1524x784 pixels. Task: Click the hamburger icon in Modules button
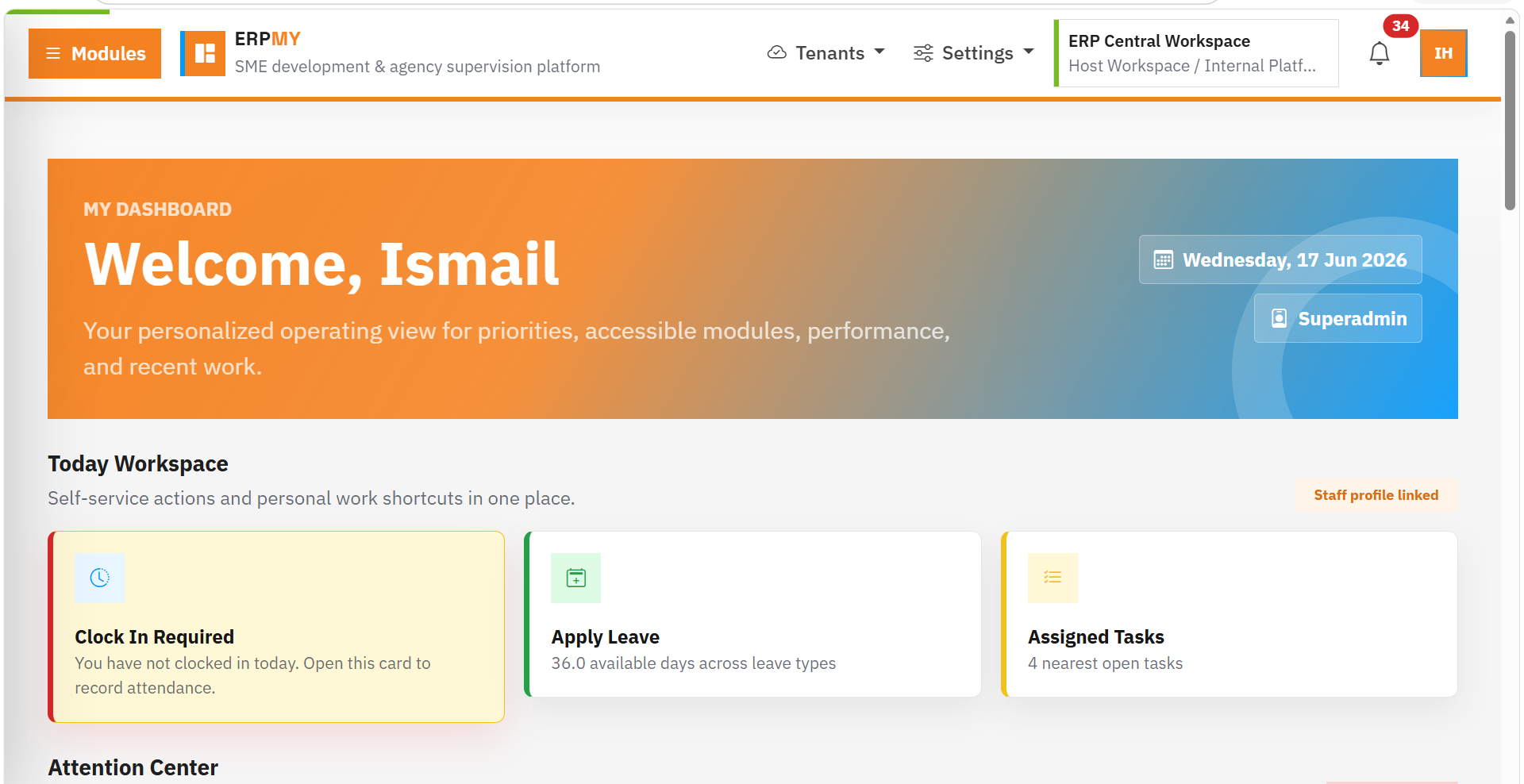[x=53, y=53]
